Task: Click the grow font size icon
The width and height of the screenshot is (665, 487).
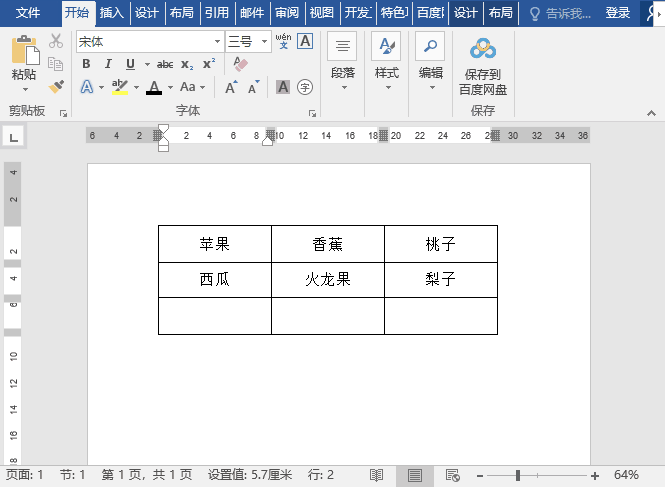Action: tap(231, 87)
